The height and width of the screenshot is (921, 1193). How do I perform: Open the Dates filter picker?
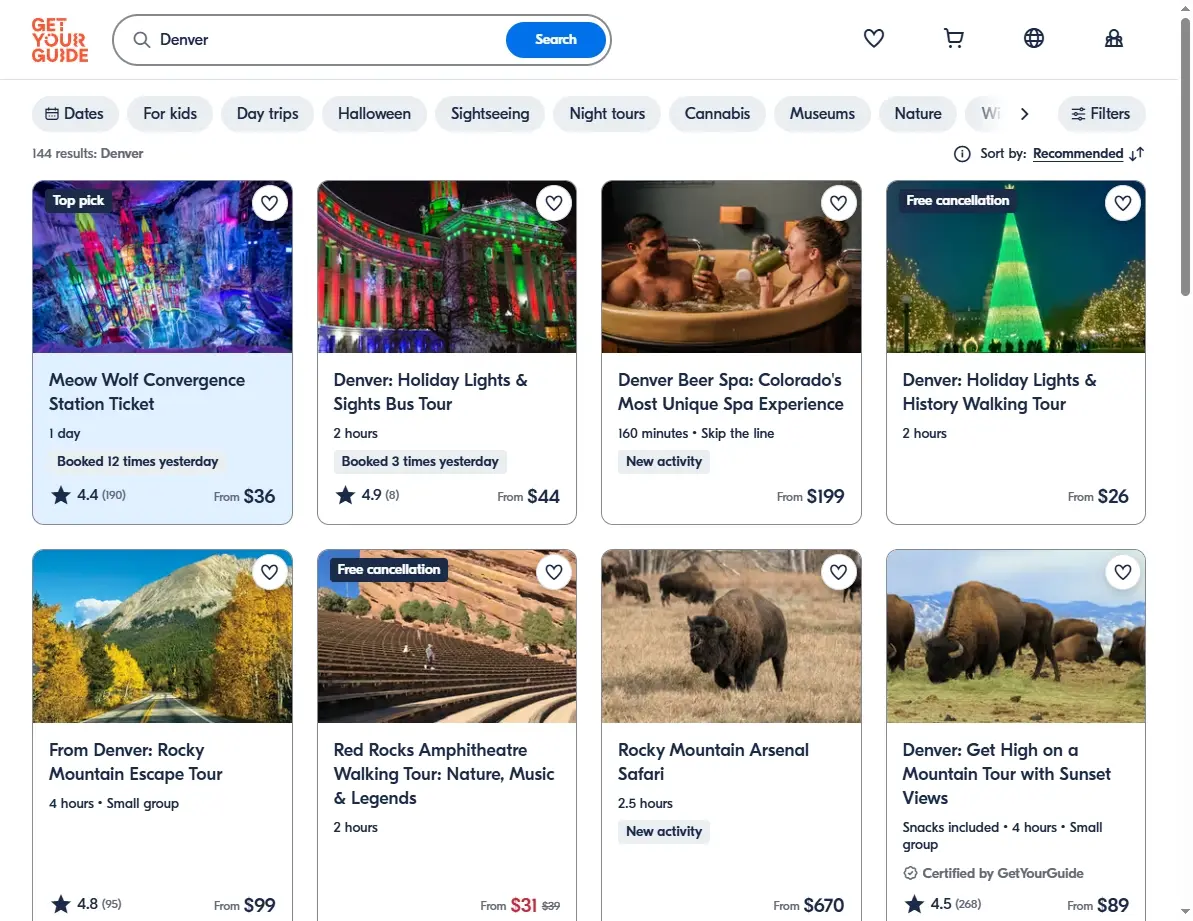click(x=75, y=113)
